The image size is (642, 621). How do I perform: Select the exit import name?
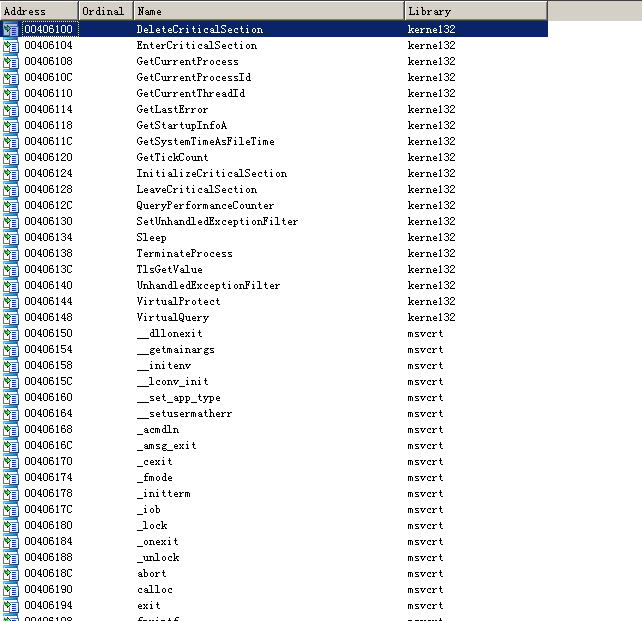(149, 605)
